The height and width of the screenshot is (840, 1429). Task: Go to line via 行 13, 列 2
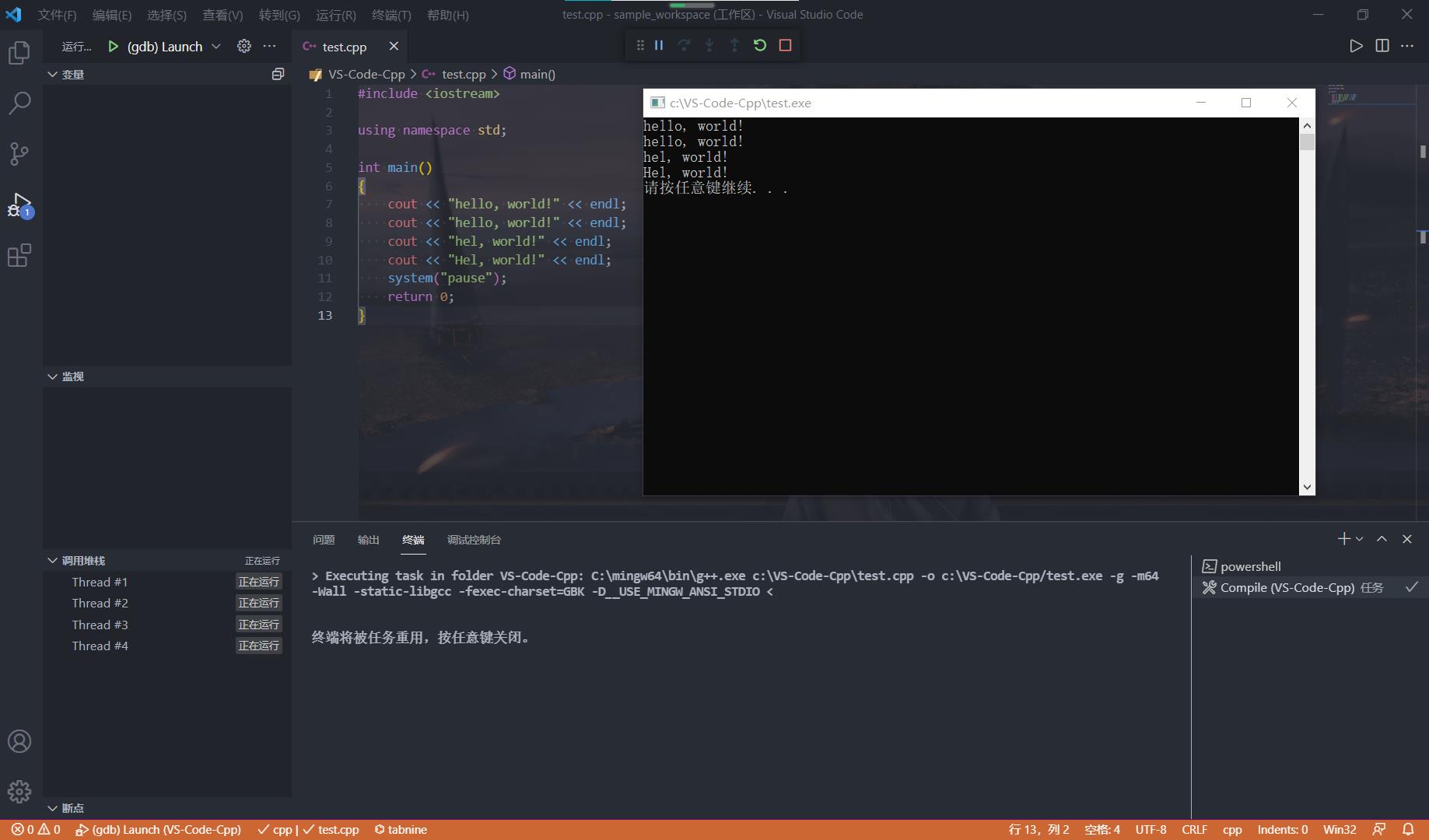1038,829
